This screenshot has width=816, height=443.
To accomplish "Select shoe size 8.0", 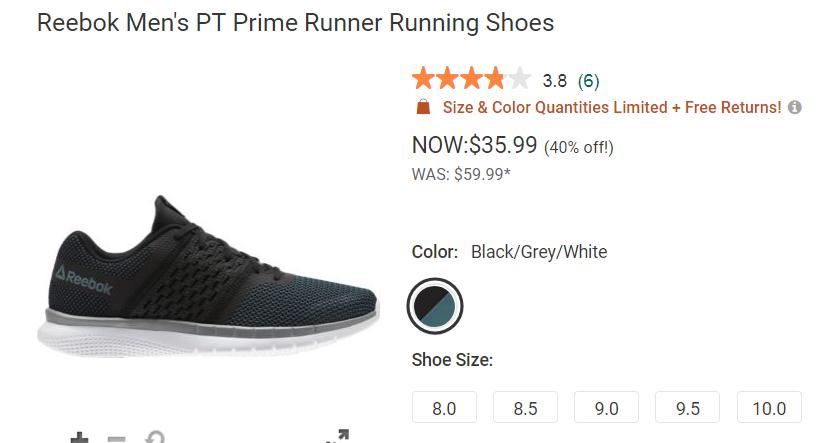I will click(444, 408).
